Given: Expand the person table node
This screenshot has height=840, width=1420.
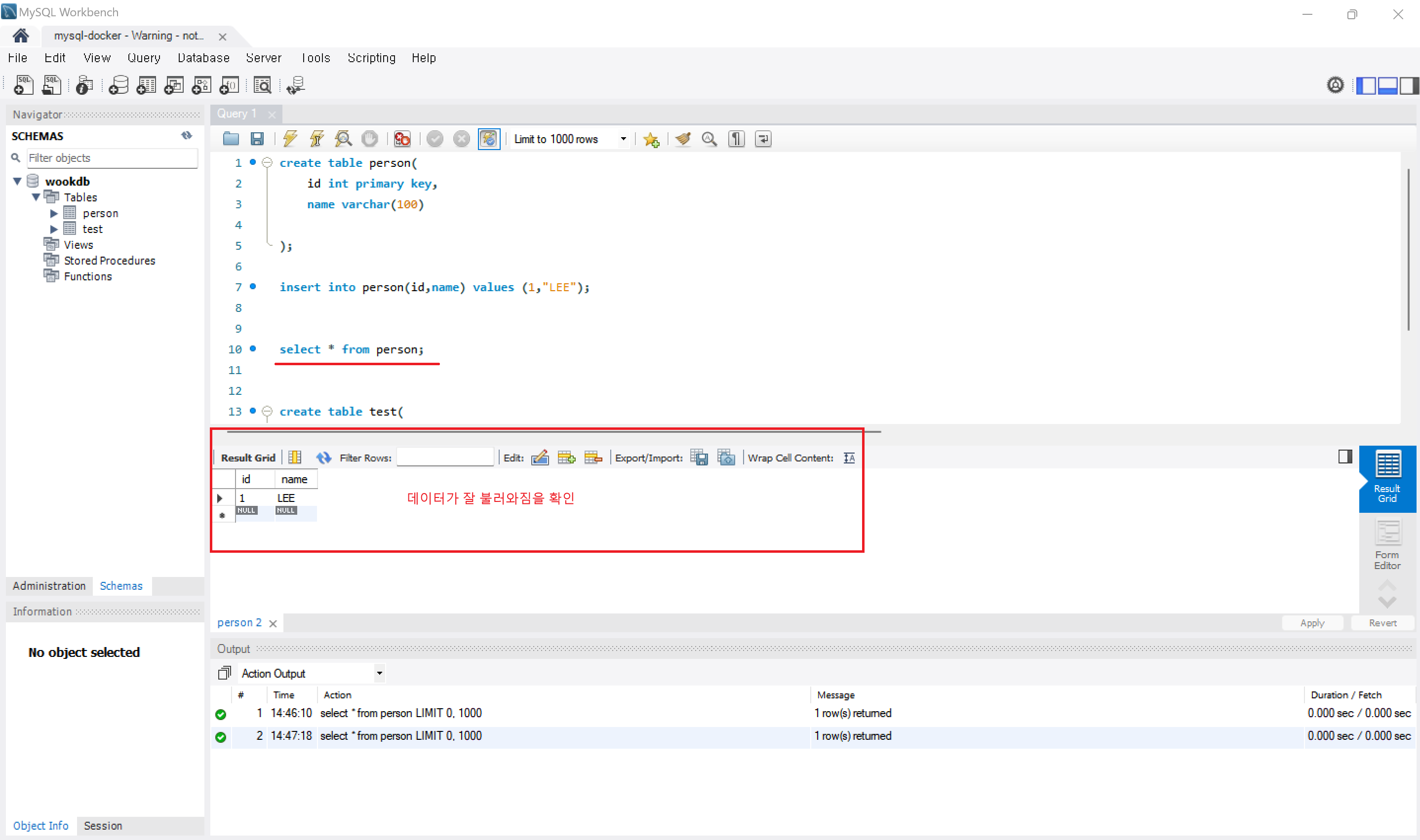Looking at the screenshot, I should [x=54, y=213].
